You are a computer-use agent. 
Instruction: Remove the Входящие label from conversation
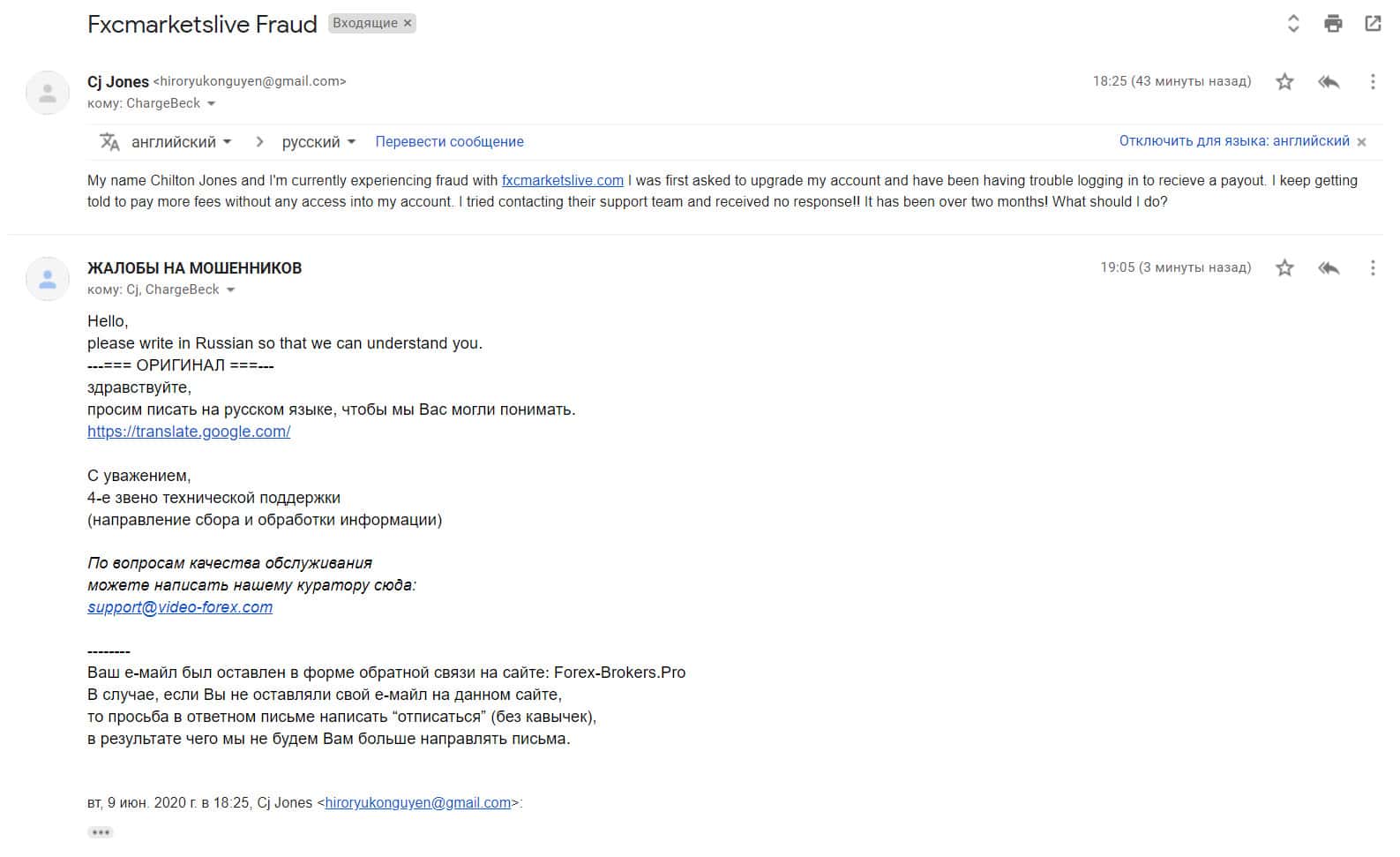(408, 24)
